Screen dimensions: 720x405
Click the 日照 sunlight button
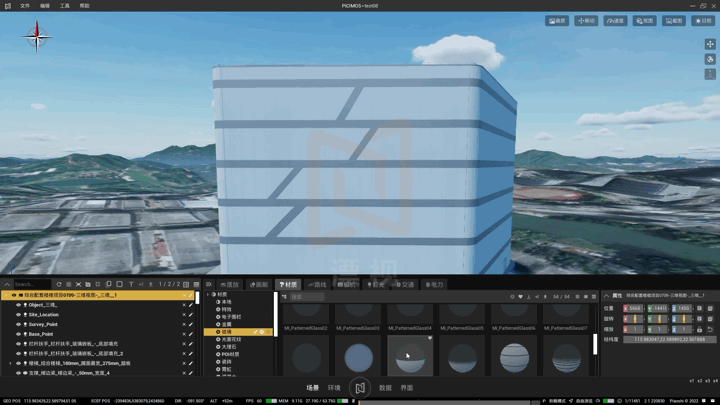click(703, 21)
